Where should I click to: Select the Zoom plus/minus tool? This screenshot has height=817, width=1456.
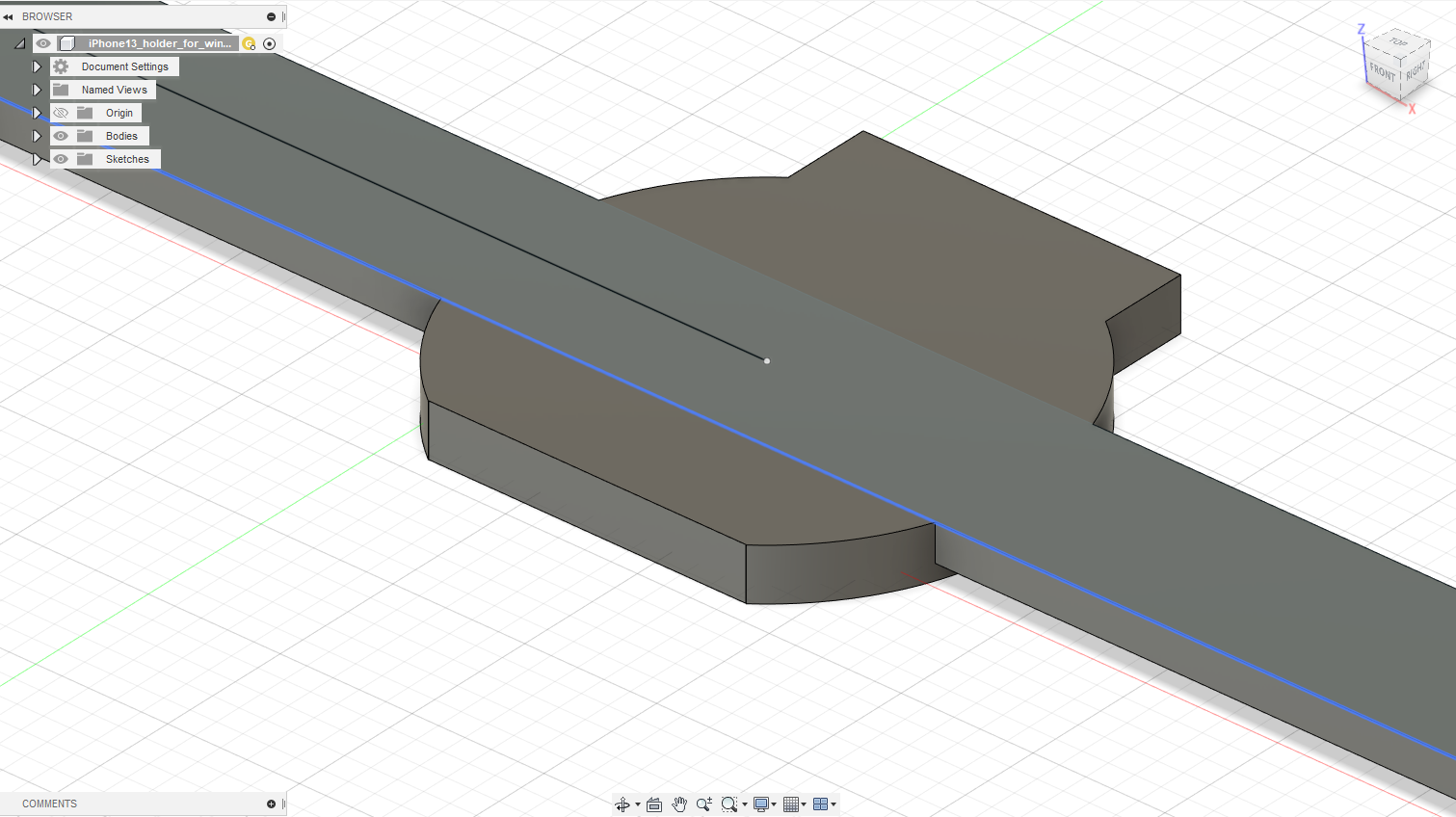(x=704, y=804)
